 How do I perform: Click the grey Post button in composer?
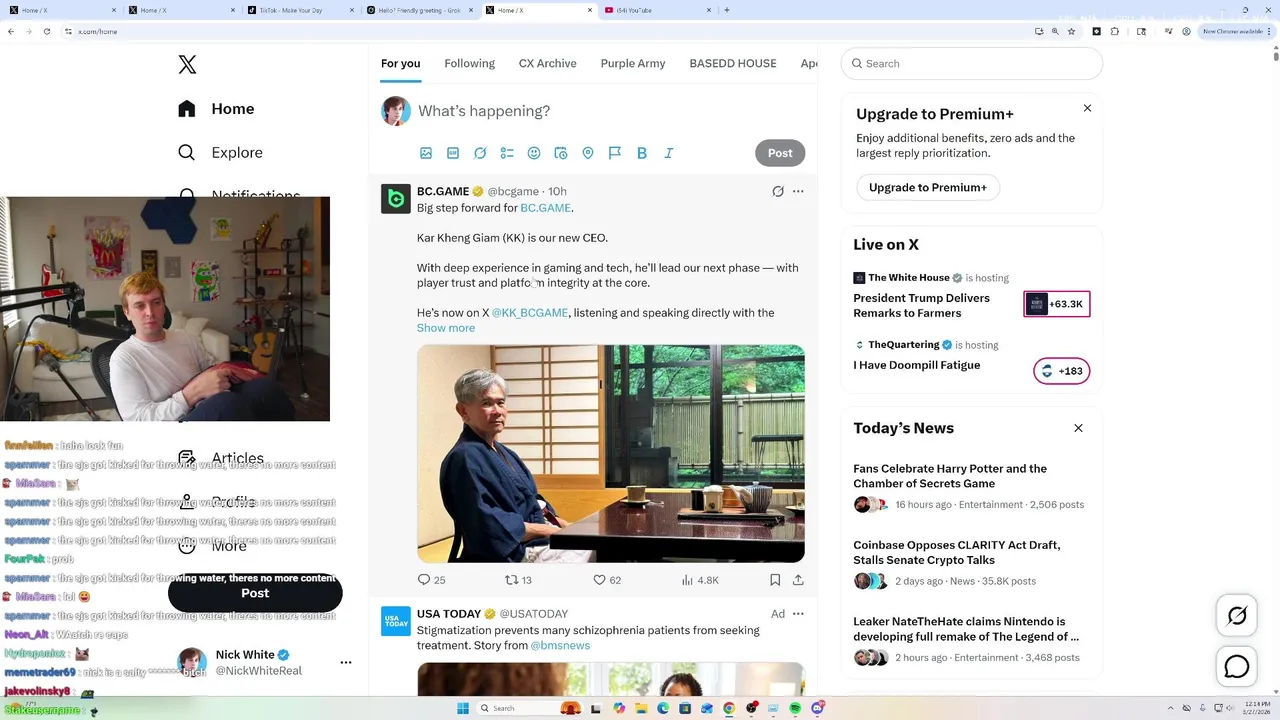coord(780,153)
